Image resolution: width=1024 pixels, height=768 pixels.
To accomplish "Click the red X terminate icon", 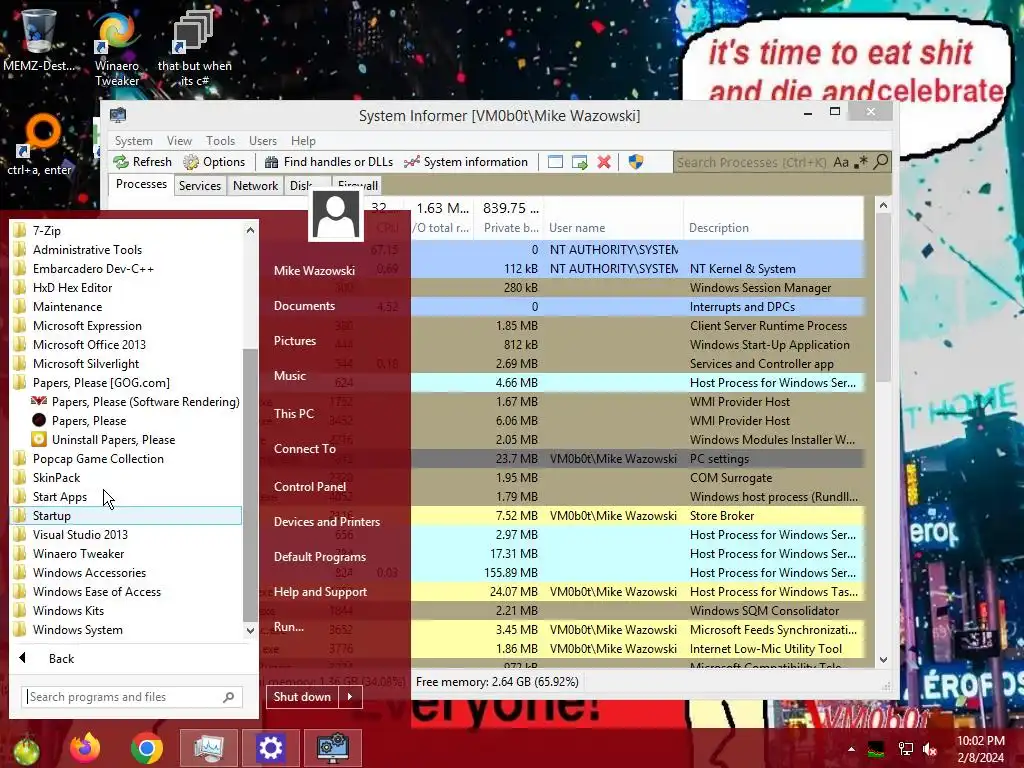I will [604, 162].
